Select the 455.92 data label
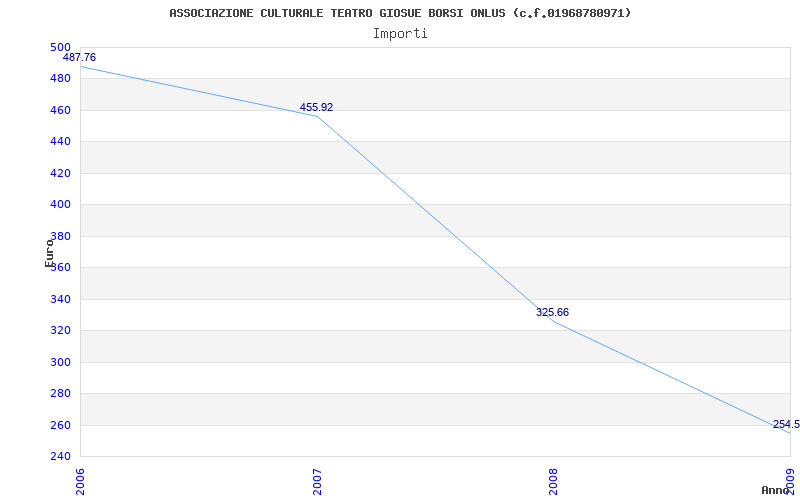This screenshot has width=800, height=500. (316, 107)
